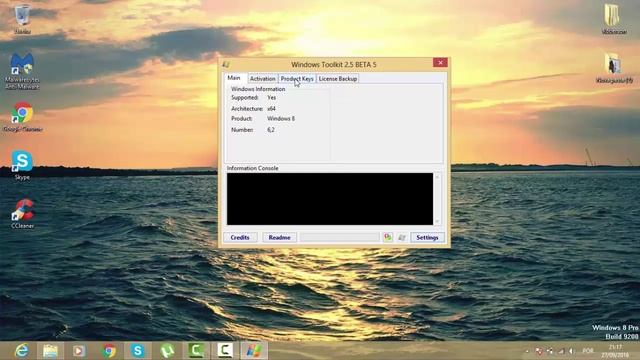640x360 pixels.
Task: Select the Google Chrome desktop icon
Action: click(x=22, y=117)
